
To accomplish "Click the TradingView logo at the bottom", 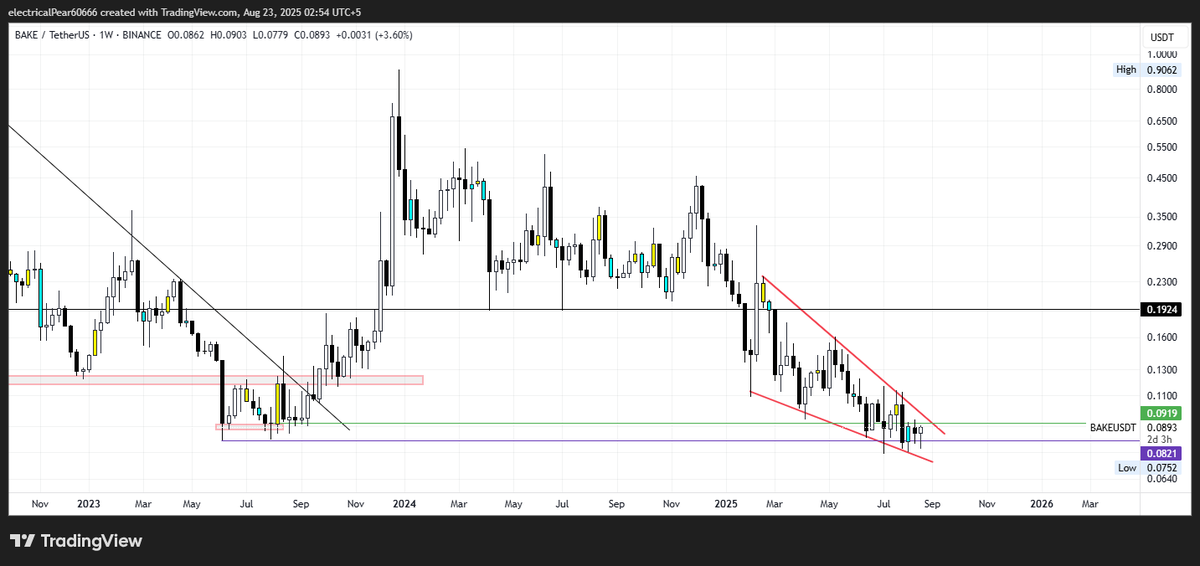I will point(77,541).
